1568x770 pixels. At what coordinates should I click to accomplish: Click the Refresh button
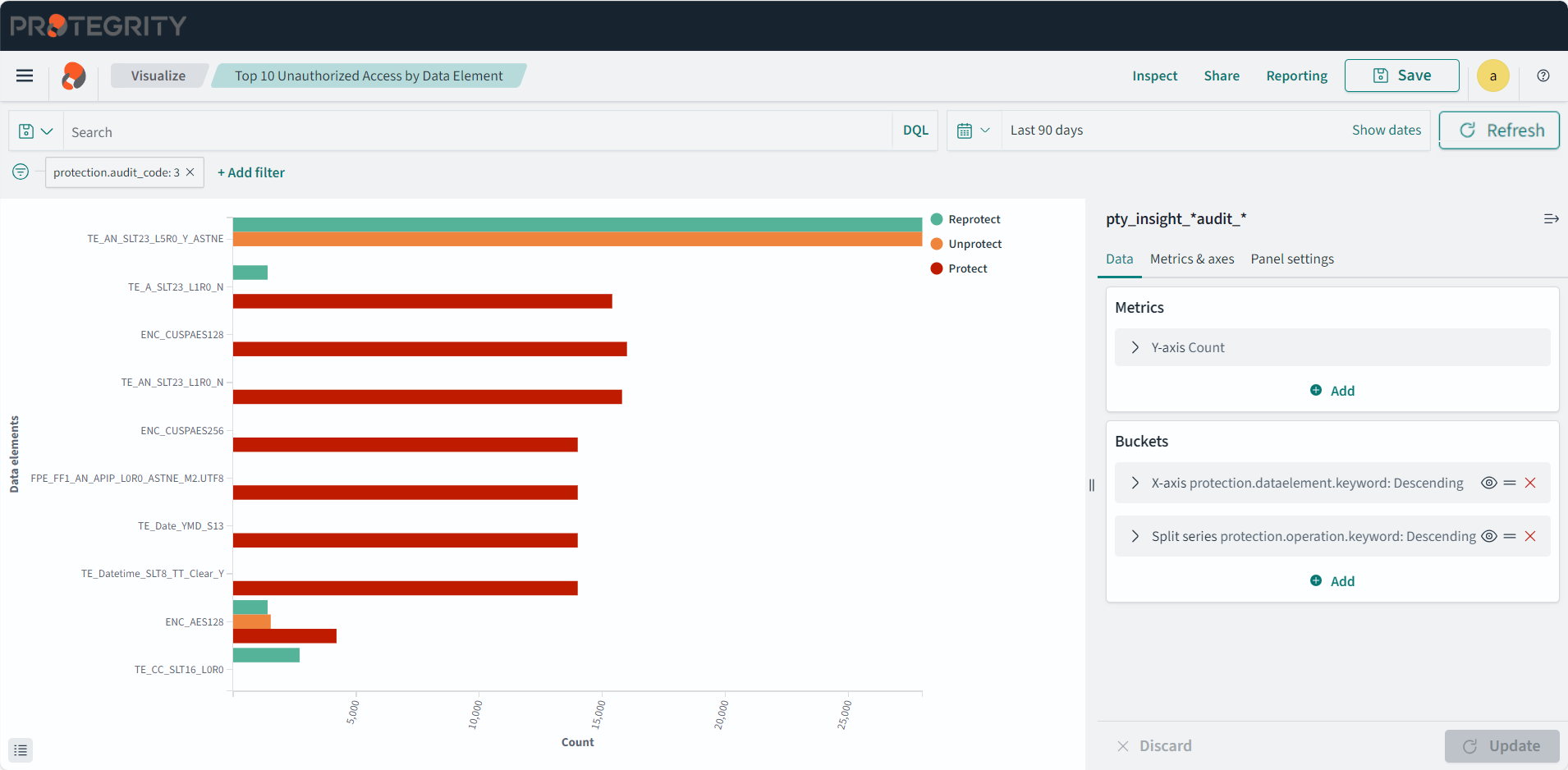click(1499, 131)
